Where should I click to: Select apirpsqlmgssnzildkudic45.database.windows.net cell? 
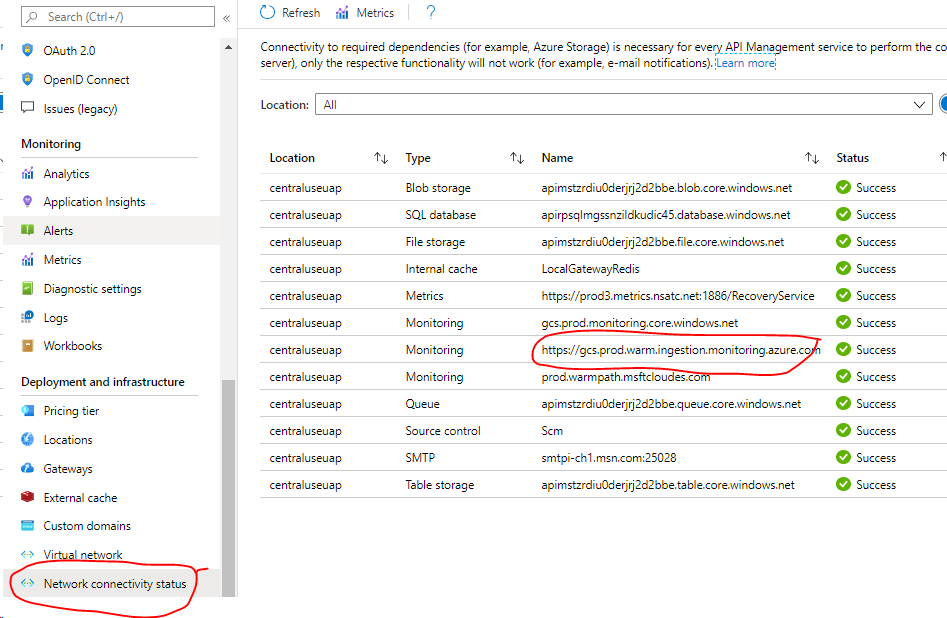coord(666,214)
